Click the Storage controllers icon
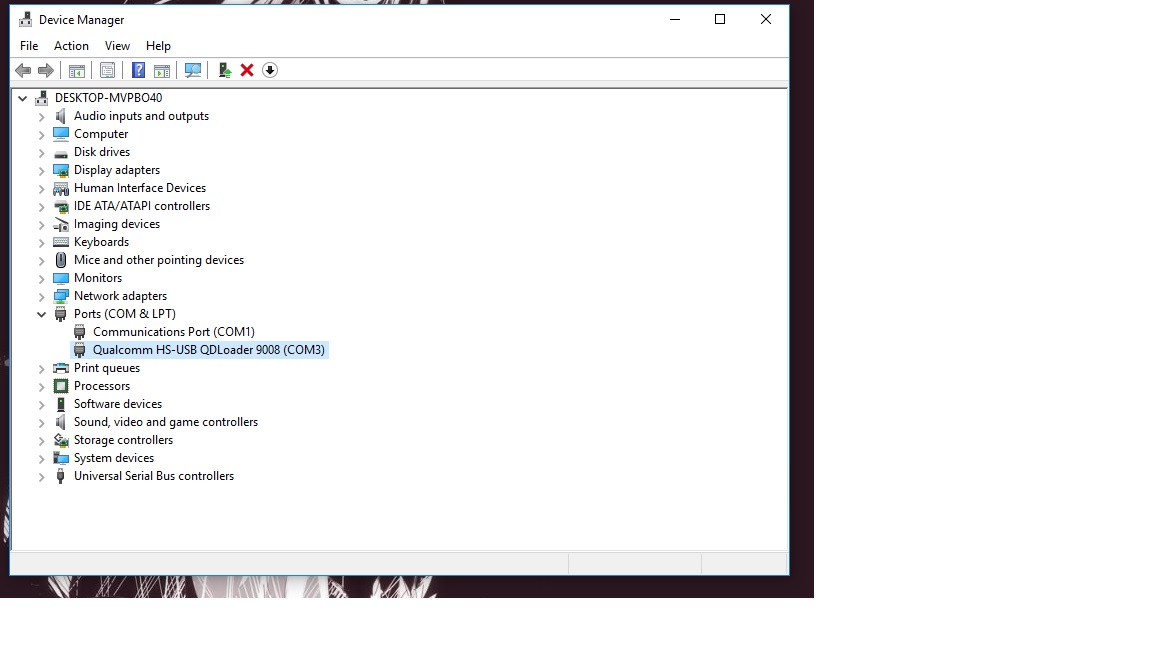Viewport: 1152px width, 648px height. pos(61,440)
